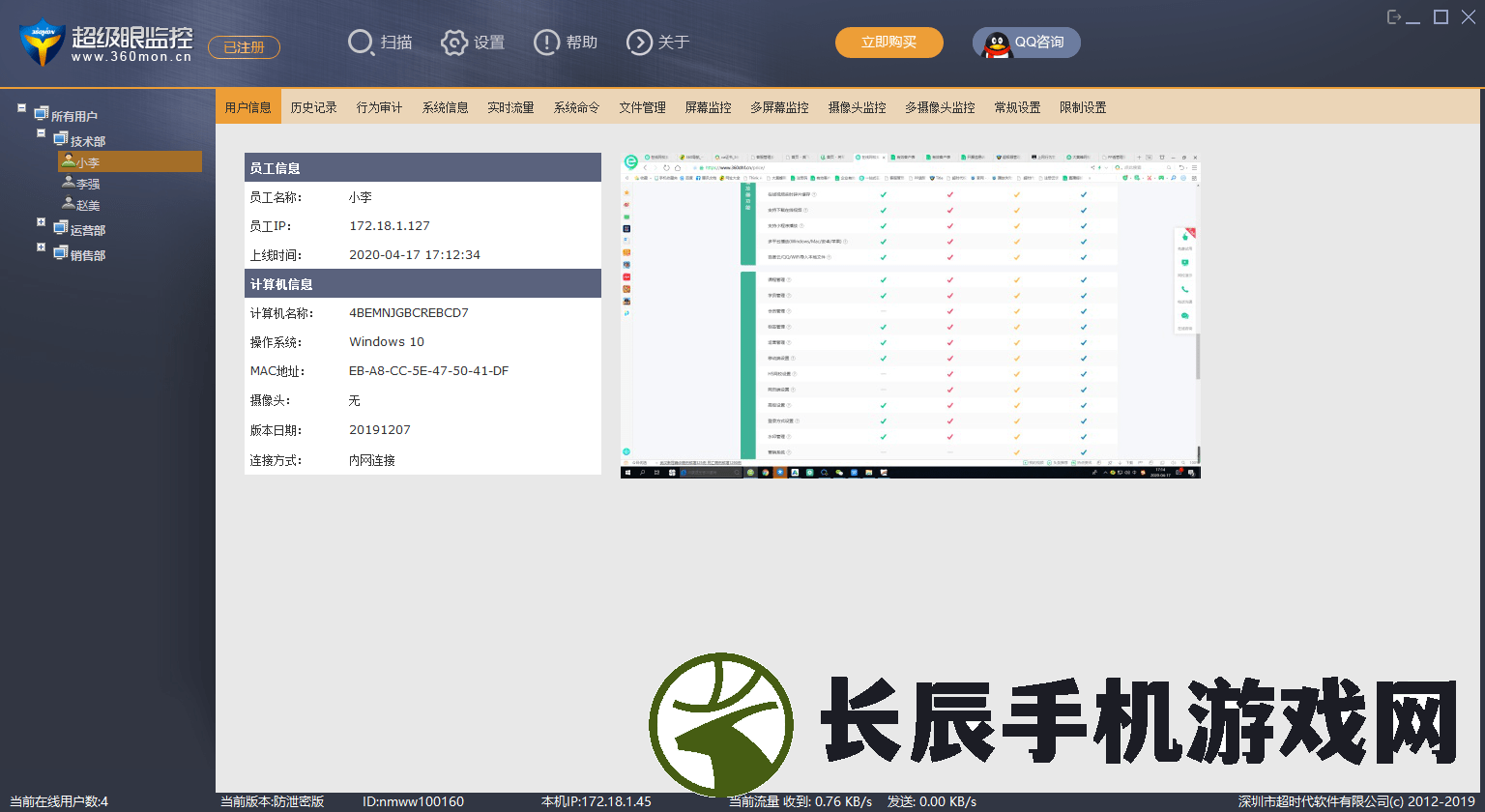Viewport: 1485px width, 812px height.
Task: Click the Windows 10 operating system value
Action: pyautogui.click(x=387, y=342)
